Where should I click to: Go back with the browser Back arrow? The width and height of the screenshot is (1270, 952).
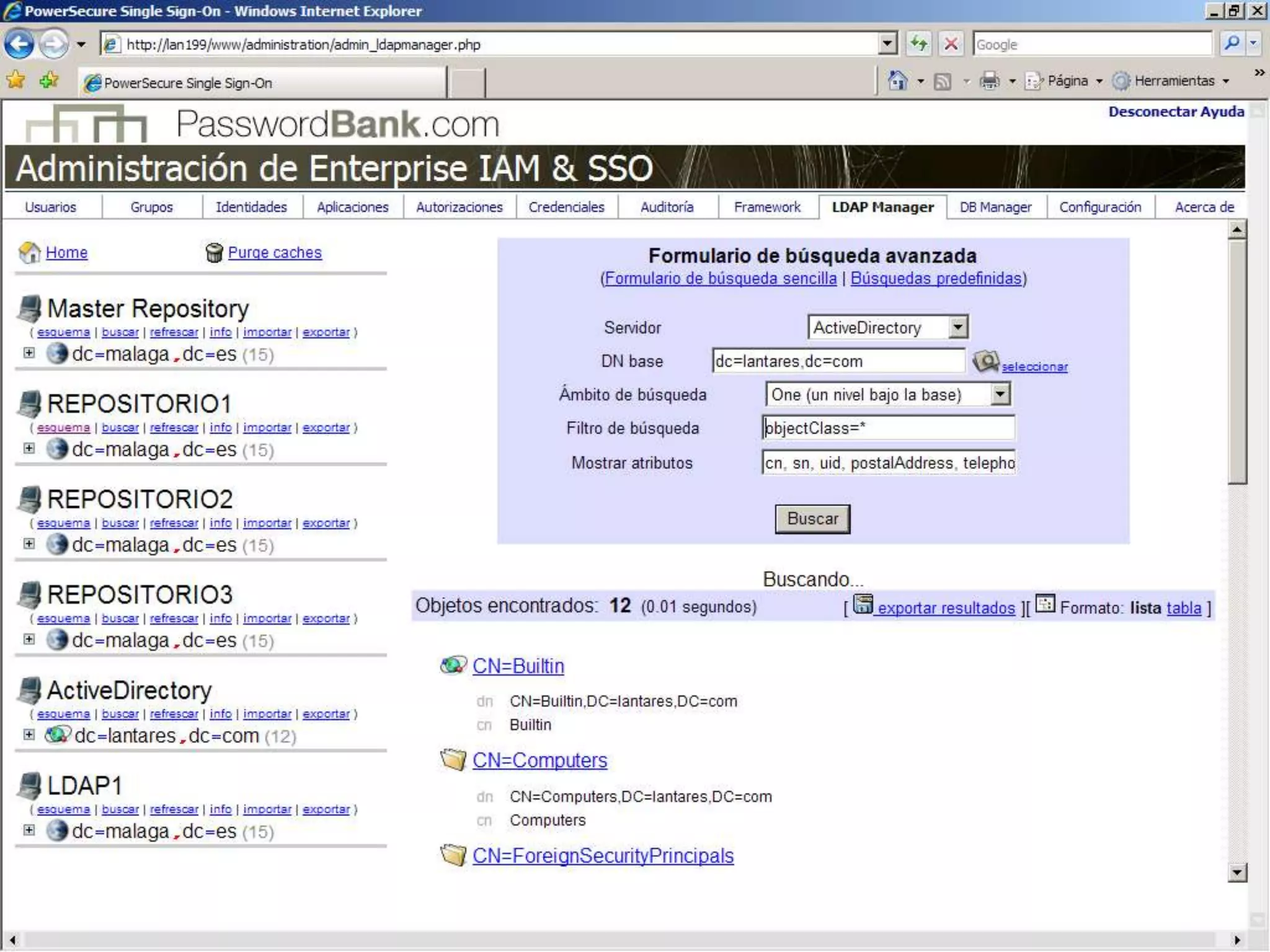(19, 45)
